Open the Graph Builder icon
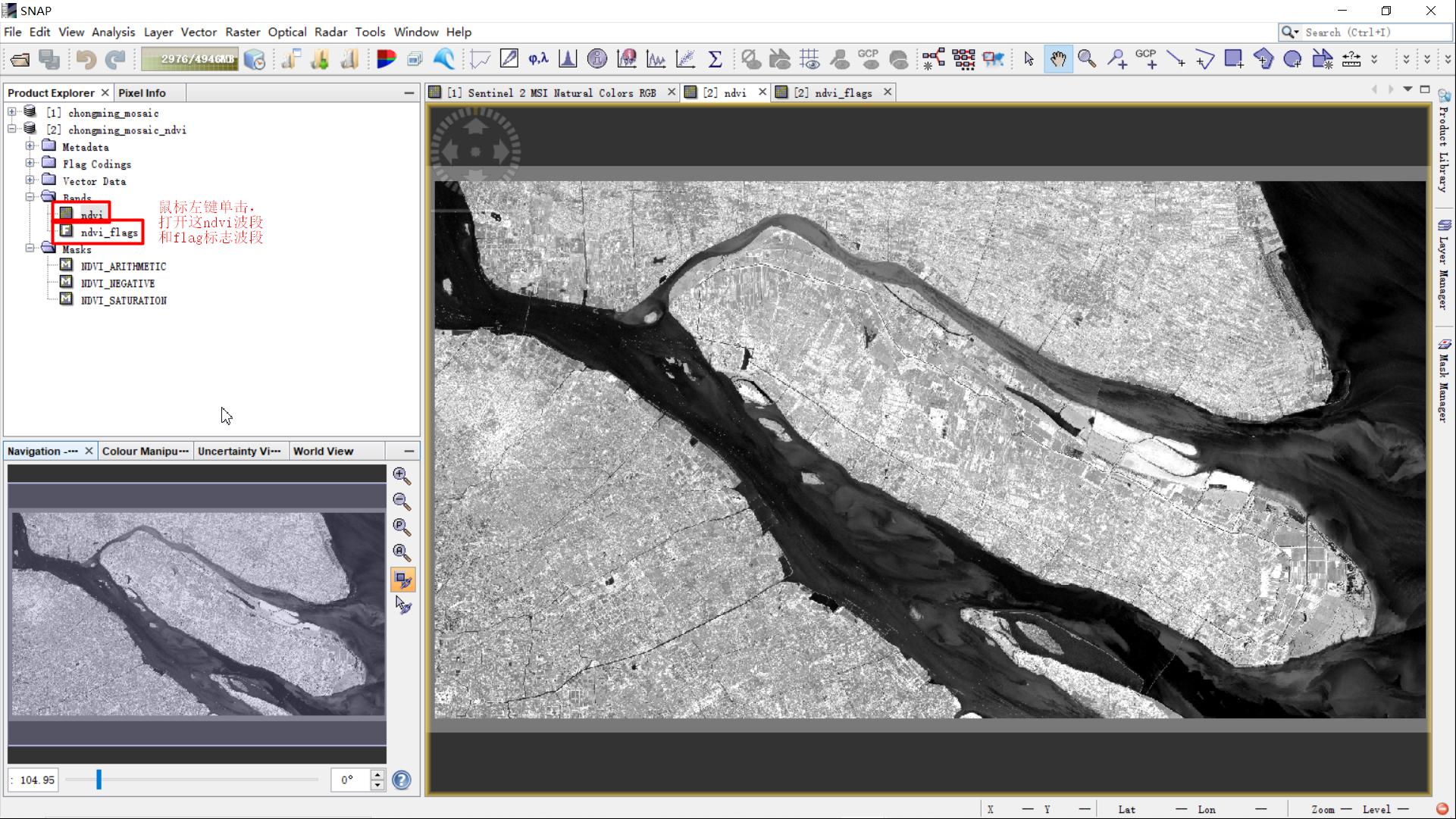The image size is (1456, 819). tap(933, 59)
